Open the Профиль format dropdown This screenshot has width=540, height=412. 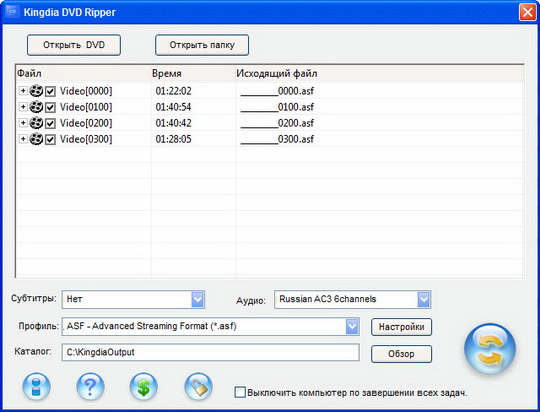pos(352,327)
